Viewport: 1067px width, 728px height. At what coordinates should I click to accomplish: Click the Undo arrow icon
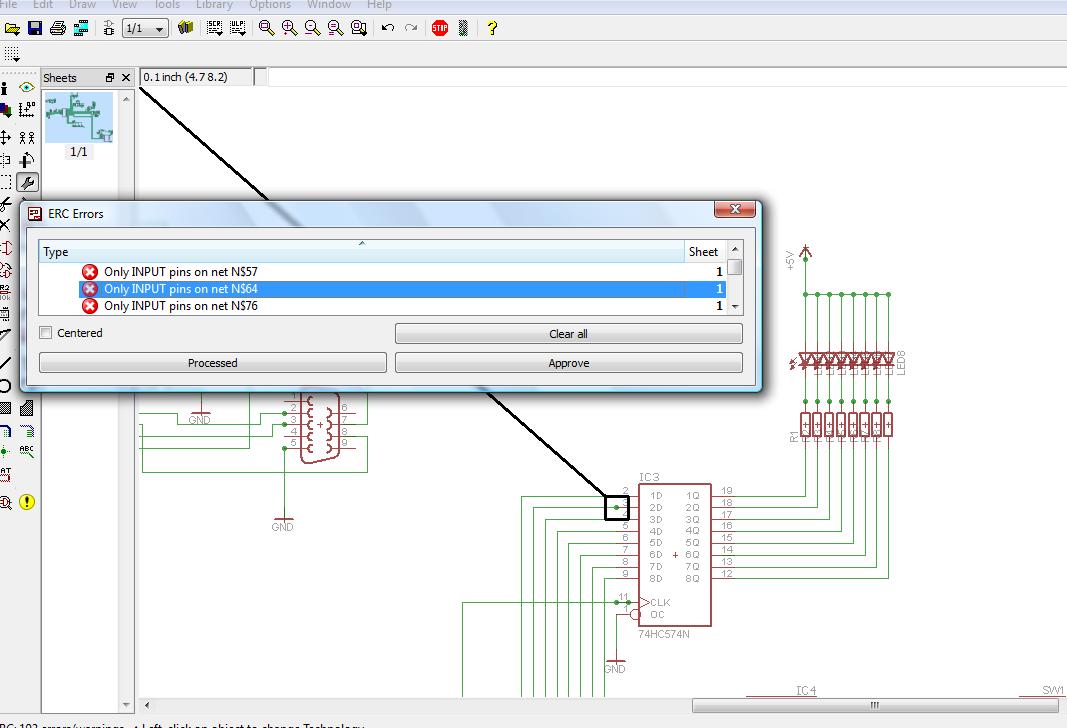[388, 28]
